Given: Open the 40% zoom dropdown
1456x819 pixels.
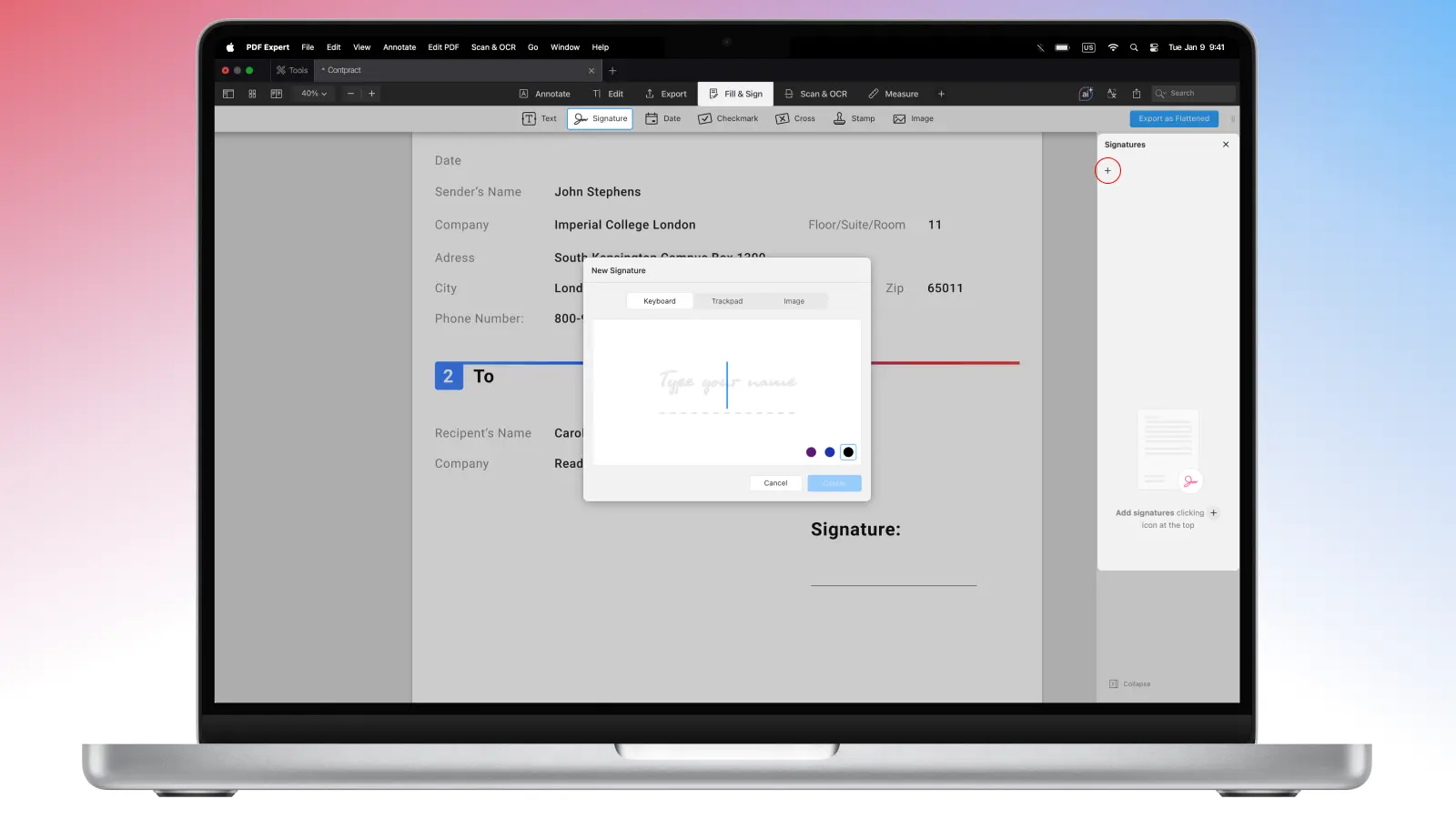Looking at the screenshot, I should pyautogui.click(x=314, y=94).
